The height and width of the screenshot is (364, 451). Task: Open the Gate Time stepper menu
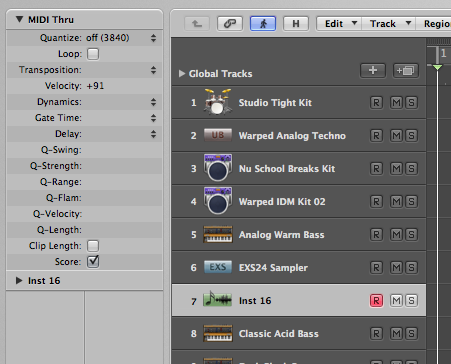click(x=153, y=118)
